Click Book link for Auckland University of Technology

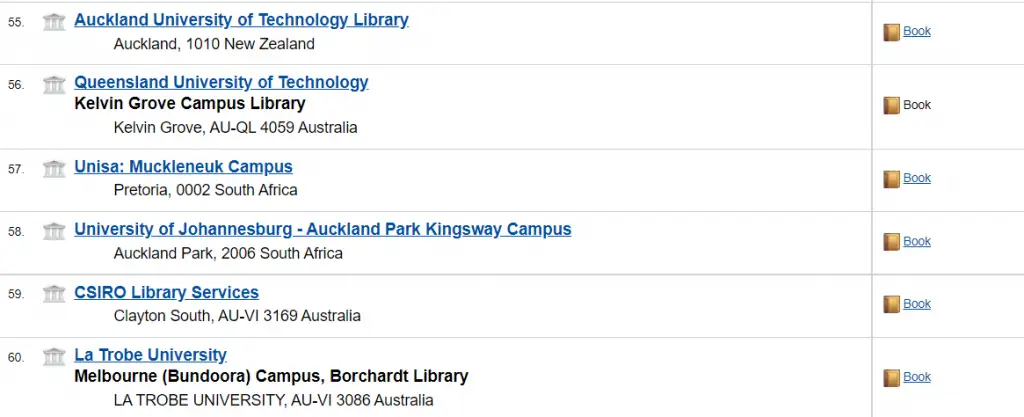click(x=916, y=31)
